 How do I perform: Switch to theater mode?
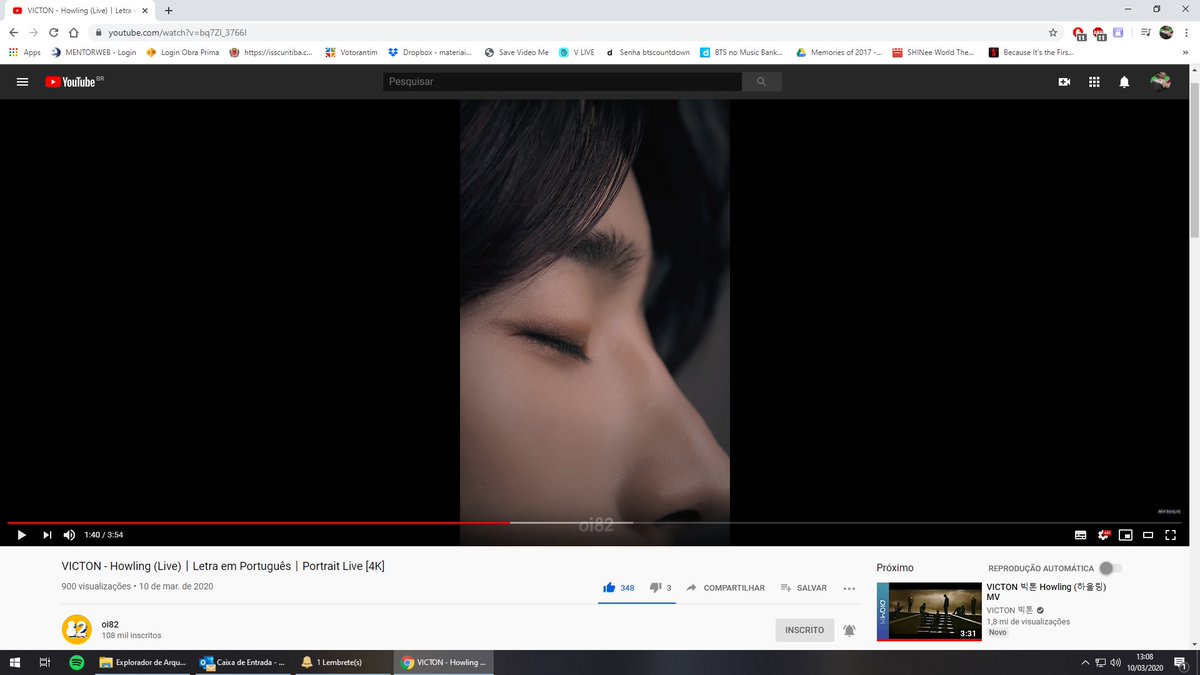pos(1148,535)
